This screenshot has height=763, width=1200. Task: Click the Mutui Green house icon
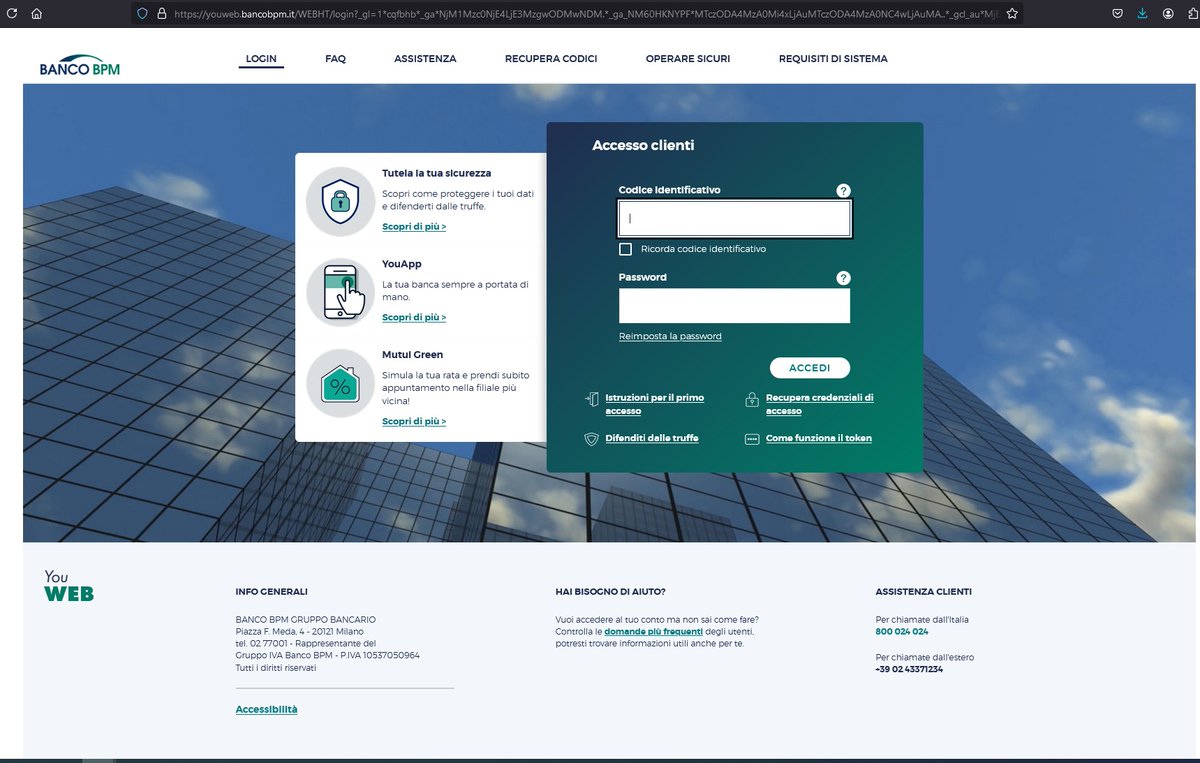tap(340, 382)
